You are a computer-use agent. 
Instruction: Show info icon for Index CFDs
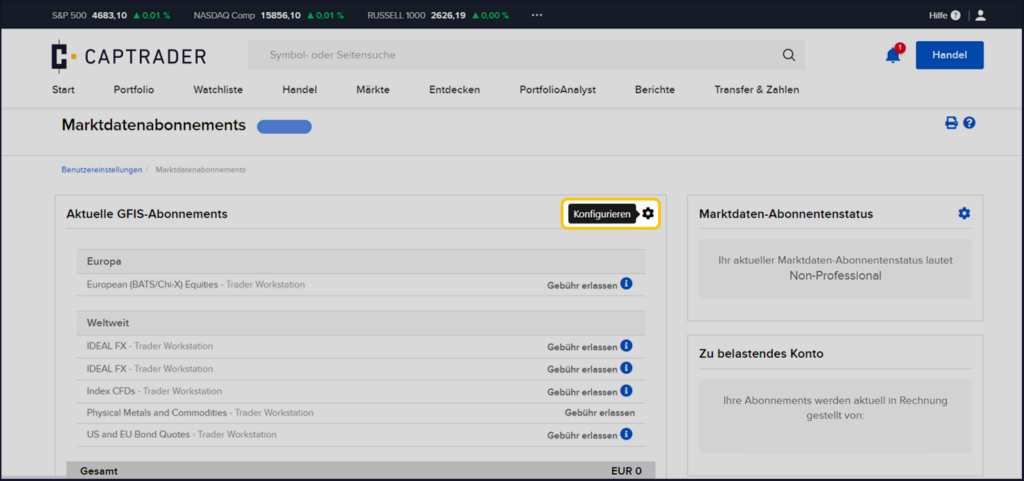[626, 390]
